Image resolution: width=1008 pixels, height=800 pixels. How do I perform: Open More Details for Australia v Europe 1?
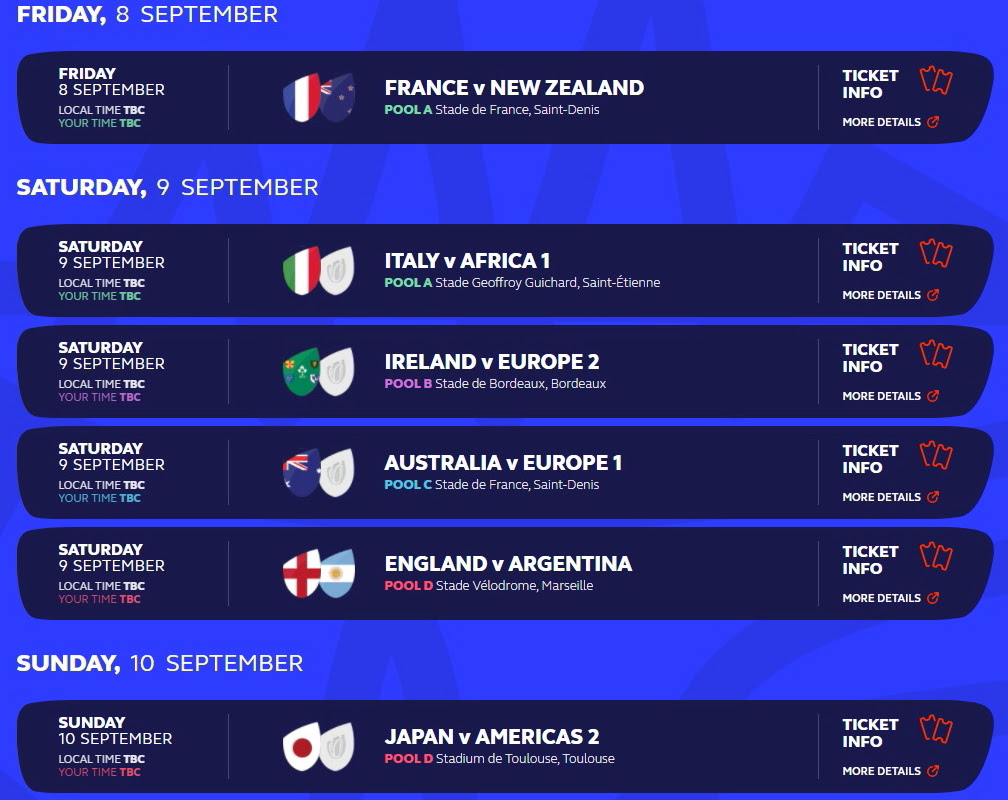point(890,497)
